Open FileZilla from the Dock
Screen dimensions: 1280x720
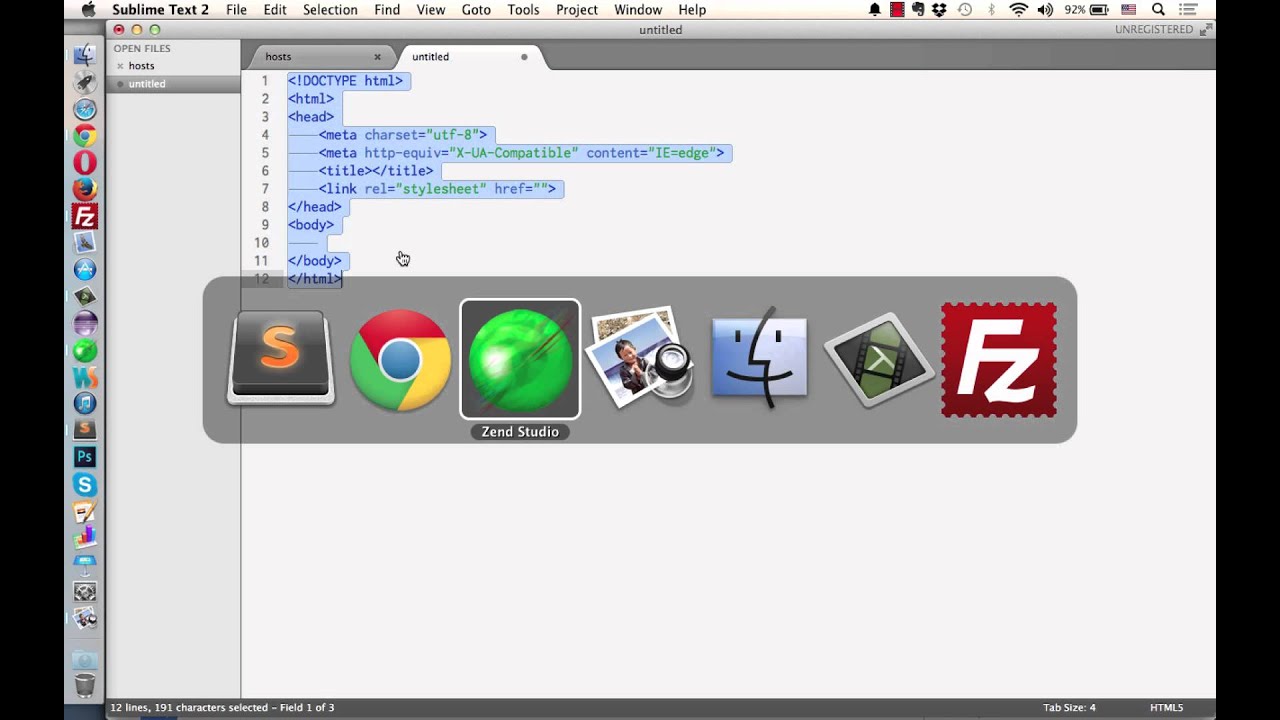click(85, 216)
